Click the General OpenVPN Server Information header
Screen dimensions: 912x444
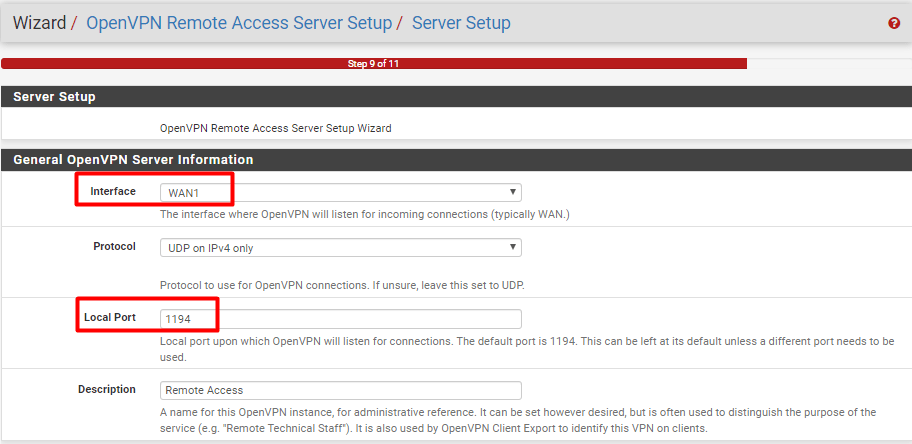[133, 159]
